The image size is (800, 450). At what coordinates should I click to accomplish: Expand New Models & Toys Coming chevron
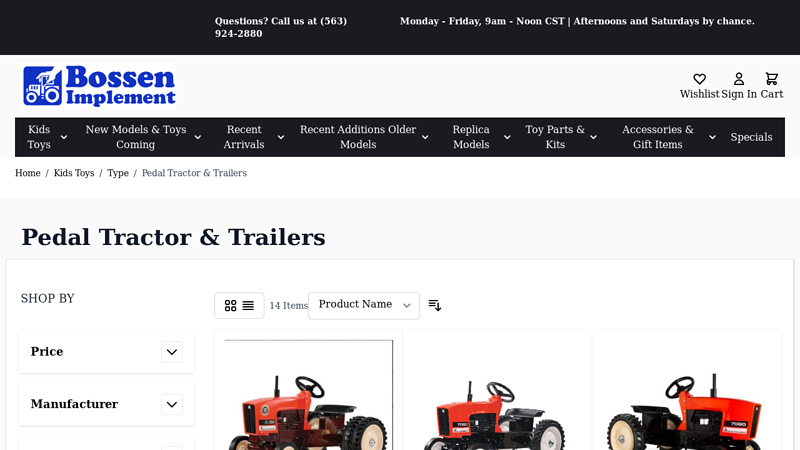[197, 137]
